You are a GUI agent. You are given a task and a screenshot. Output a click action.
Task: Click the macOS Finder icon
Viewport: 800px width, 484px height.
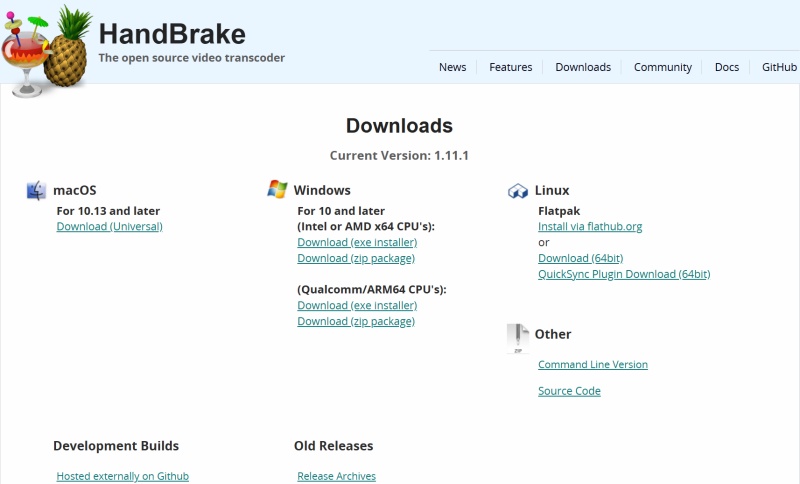[x=36, y=190]
